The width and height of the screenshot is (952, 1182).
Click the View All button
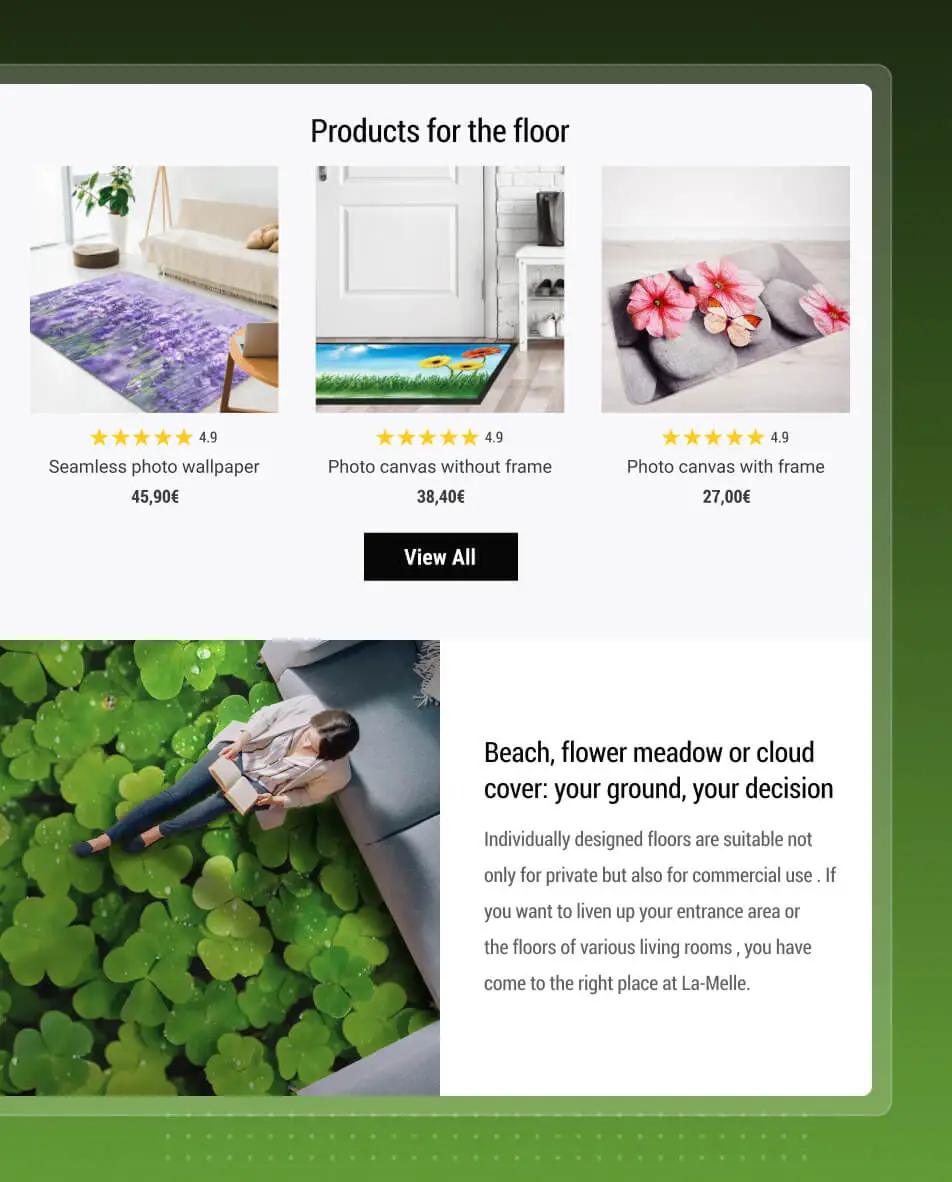click(440, 556)
